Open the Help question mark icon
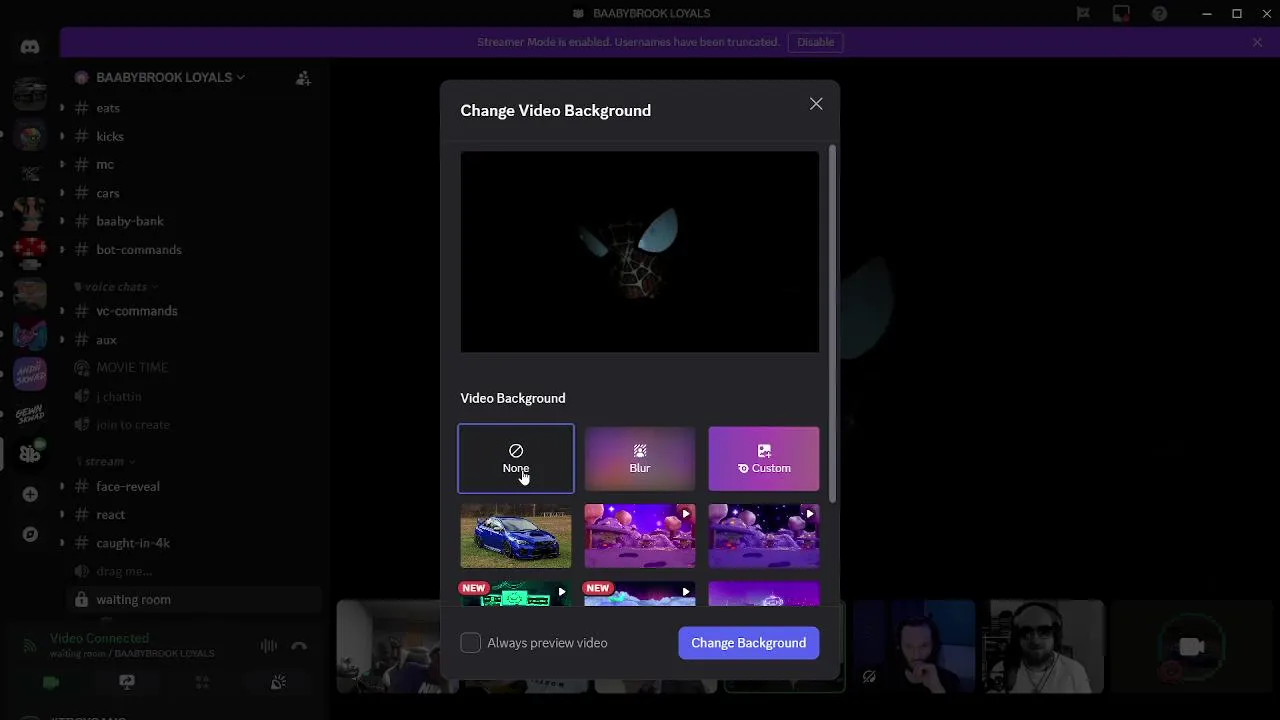 (1159, 14)
